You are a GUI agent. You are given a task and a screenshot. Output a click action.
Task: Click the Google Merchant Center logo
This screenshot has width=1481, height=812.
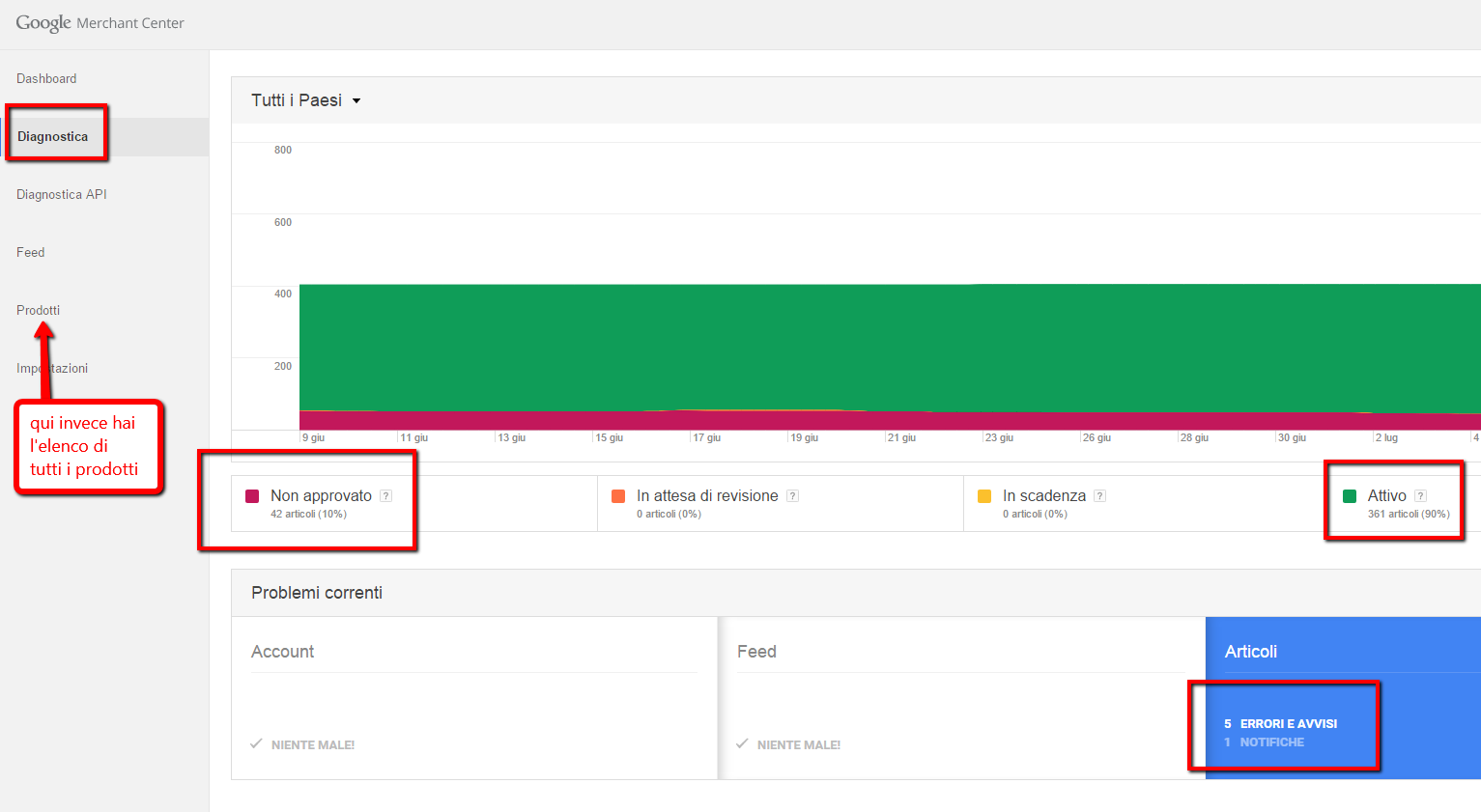100,23
